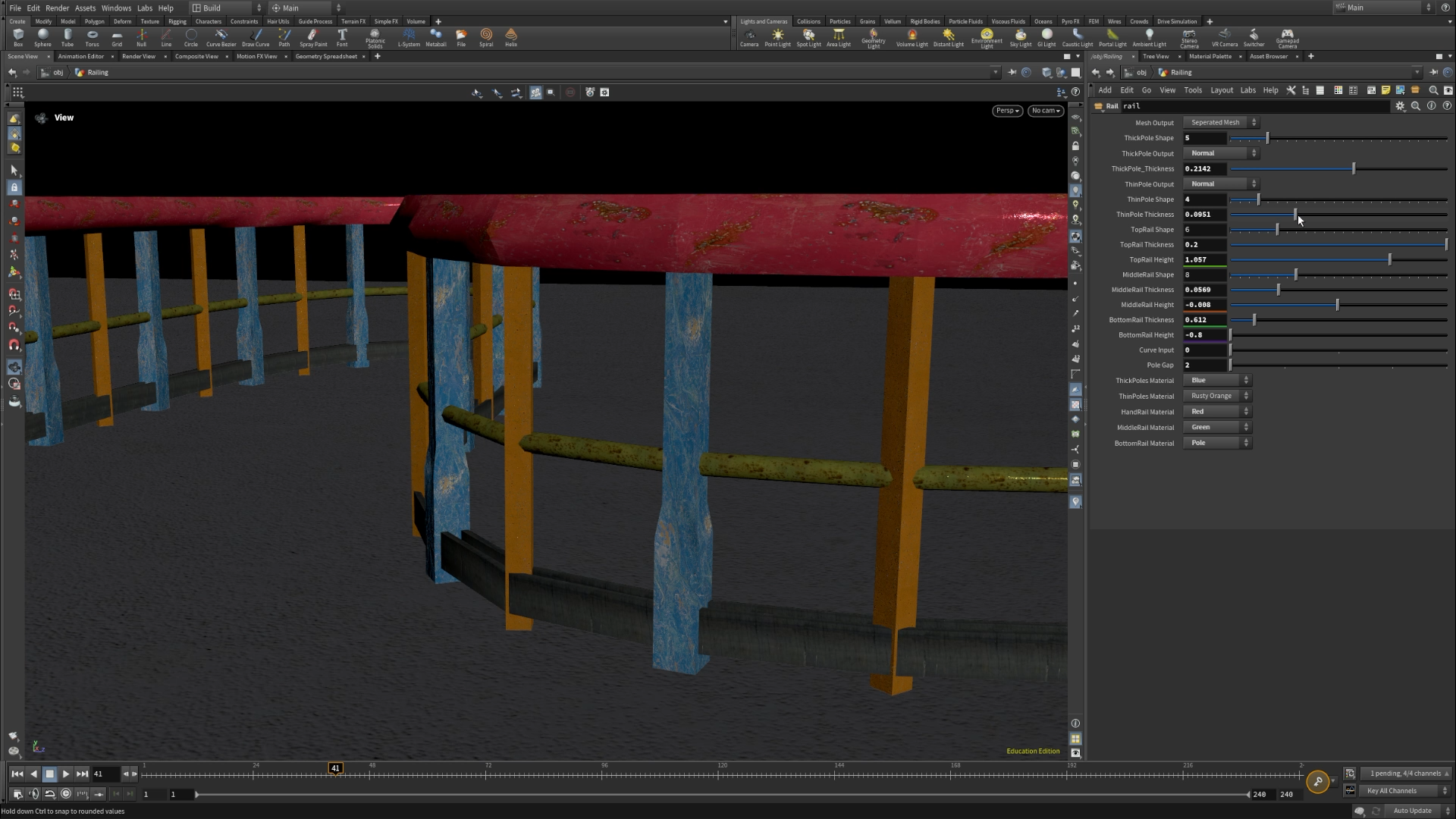The image size is (1456, 819).
Task: Create a Point Light from the shelf
Action: point(777,36)
